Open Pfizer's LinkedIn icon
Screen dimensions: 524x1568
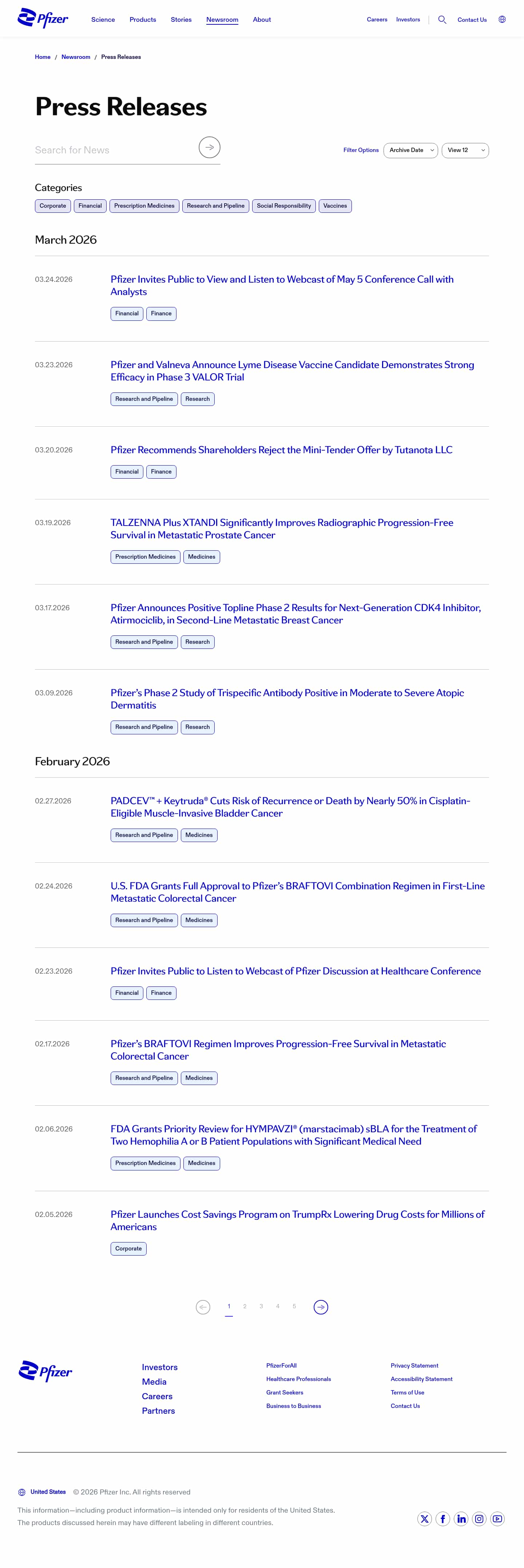coord(461,1519)
